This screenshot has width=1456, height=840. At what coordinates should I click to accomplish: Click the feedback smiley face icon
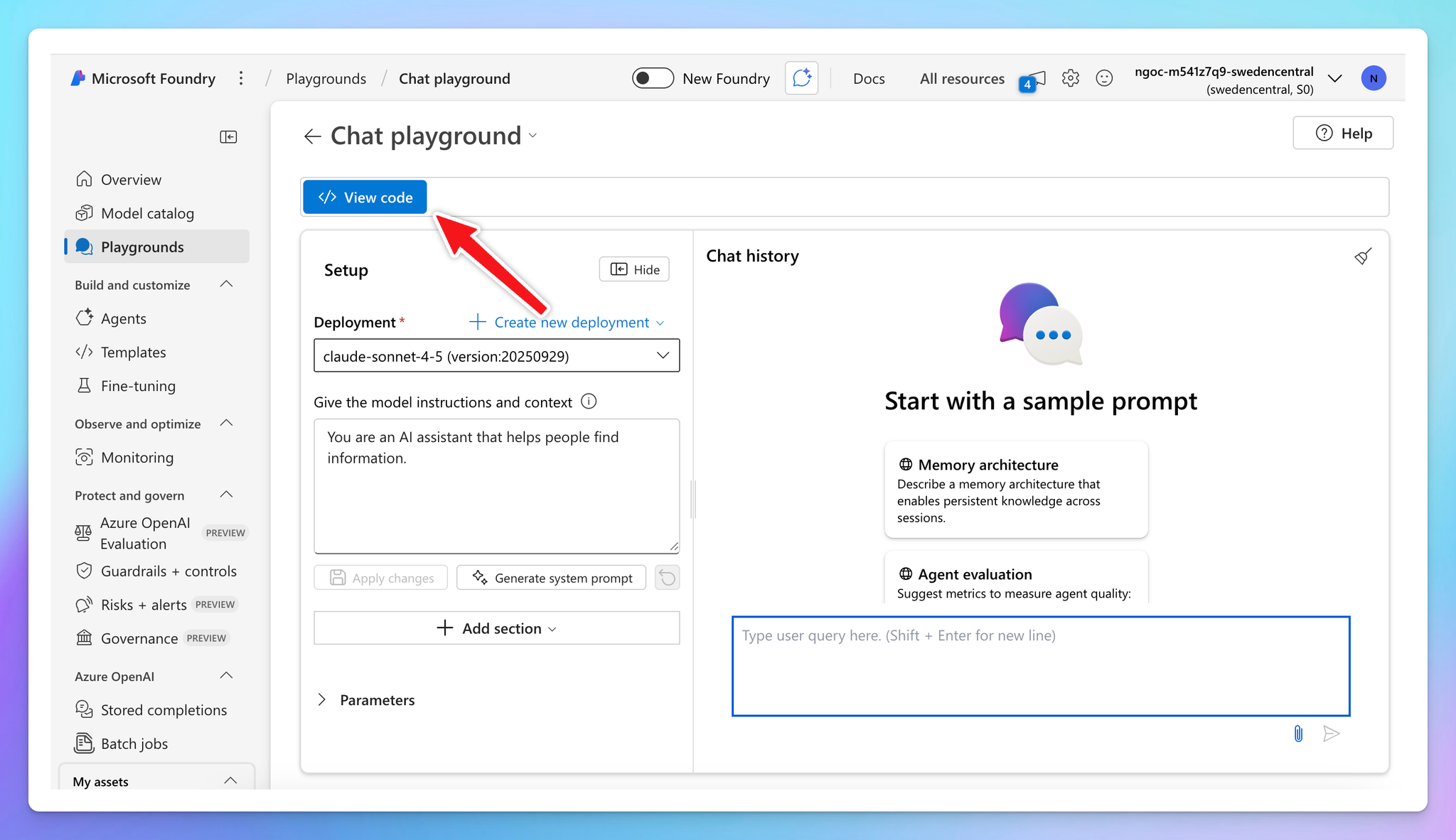pos(1104,78)
